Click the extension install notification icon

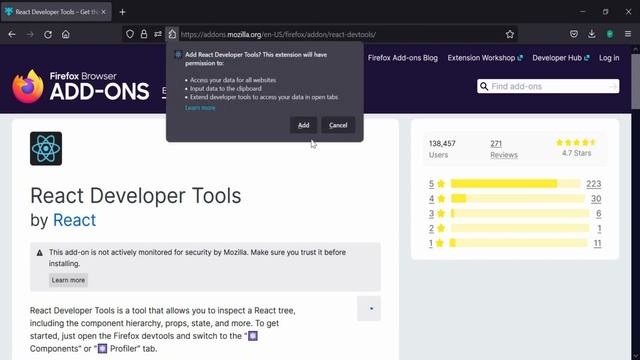(172, 34)
